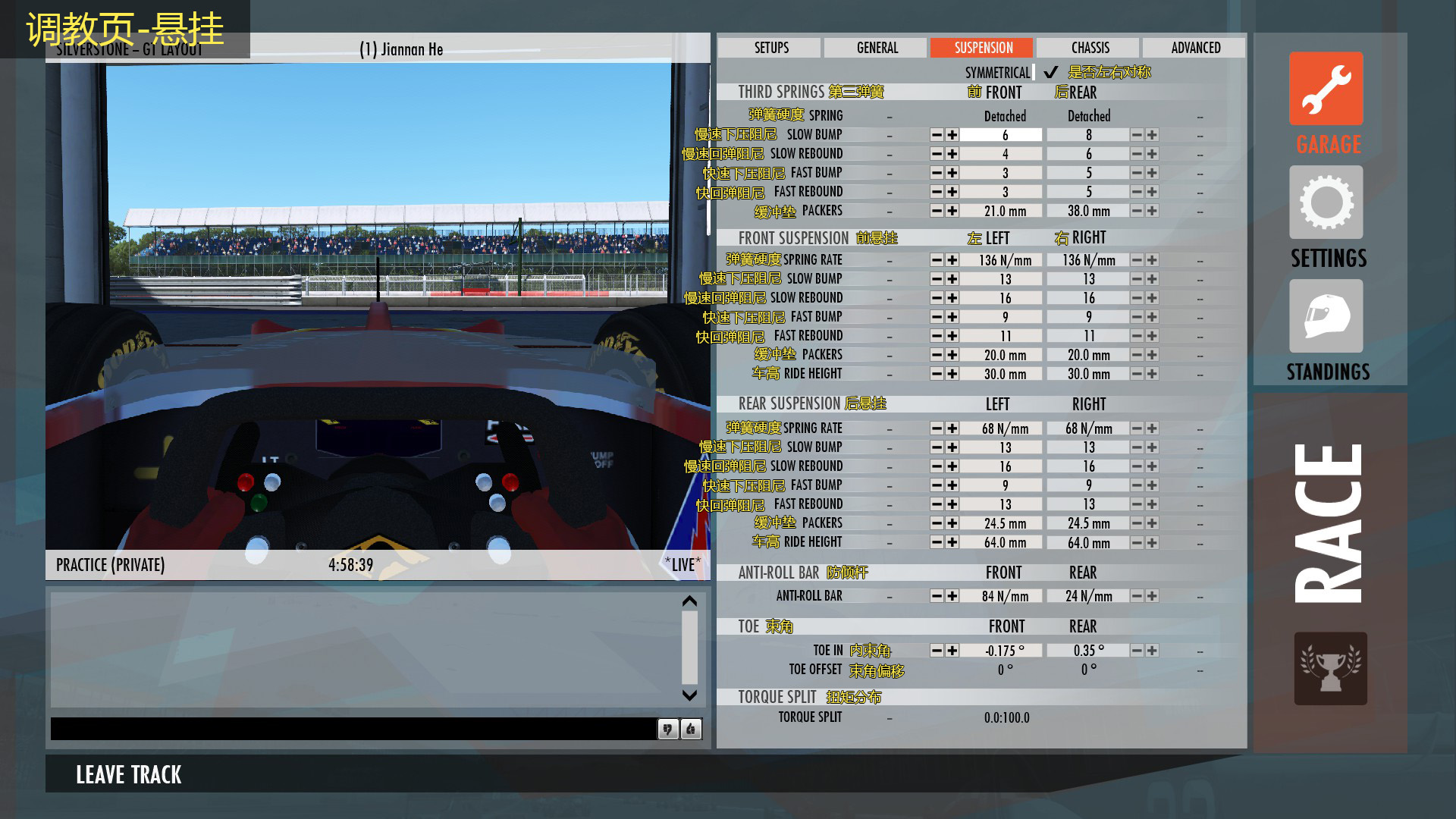Click the session timer 4:58:39
The height and width of the screenshot is (819, 1456).
coord(350,565)
